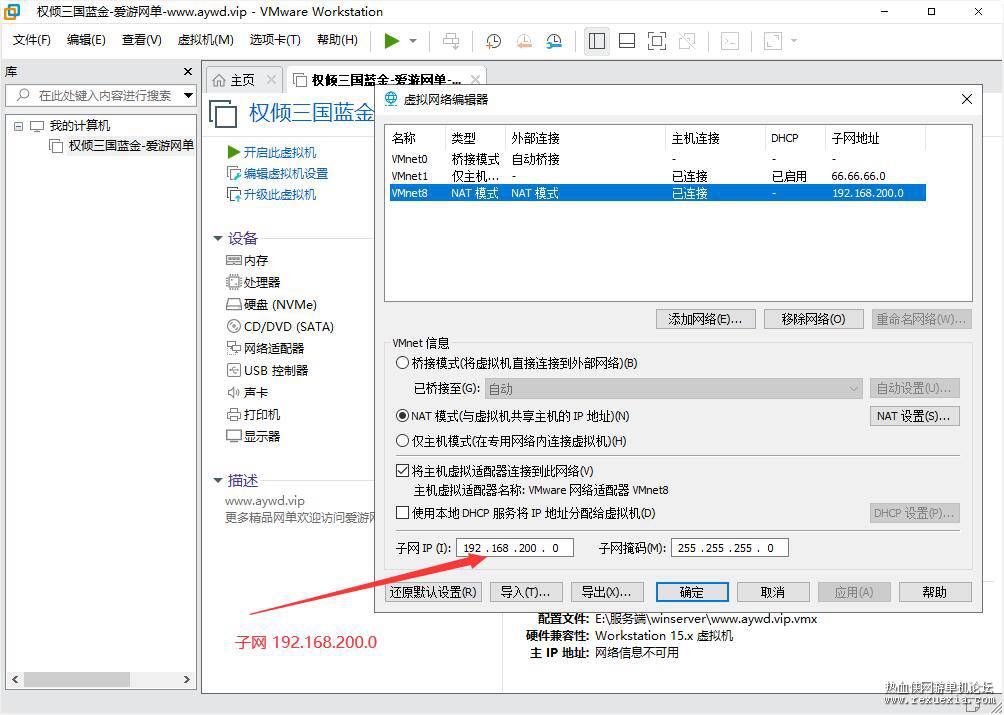This screenshot has height=715, width=1004.
Task: Open the 虚拟机(M) menu
Action: click(x=205, y=40)
